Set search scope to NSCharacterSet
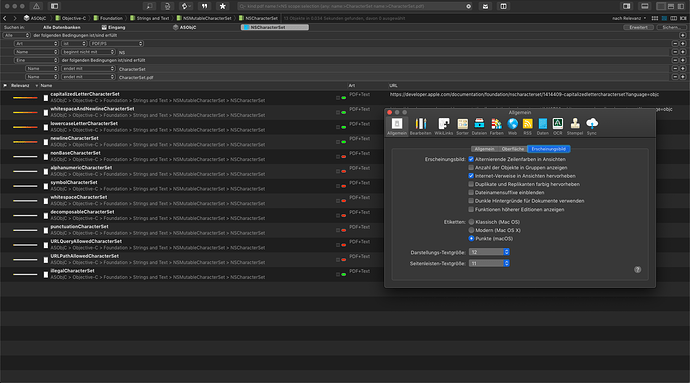The image size is (690, 383). [x=275, y=27]
